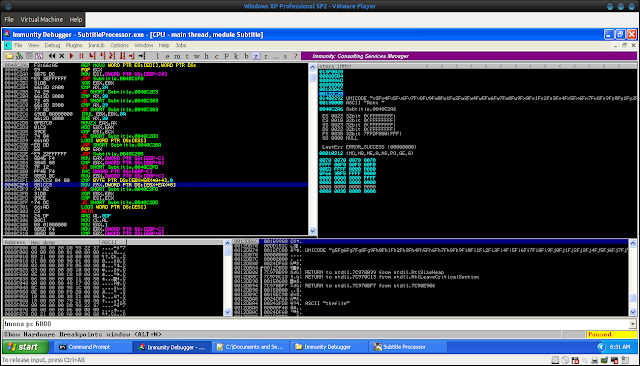The image size is (640, 366).
Task: Open VMware Player Virtual Machine menu
Action: coord(42,19)
